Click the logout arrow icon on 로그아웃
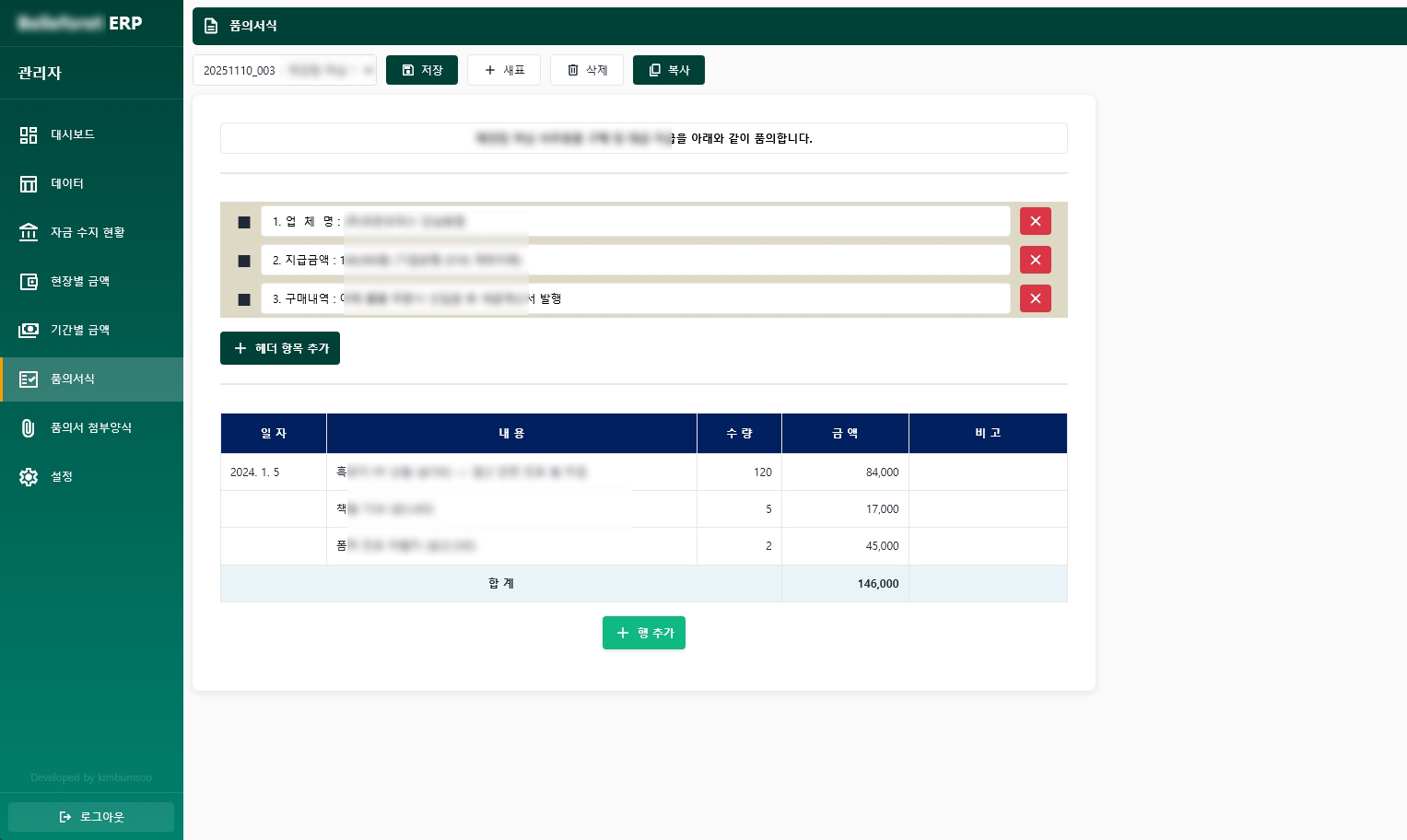 [66, 817]
